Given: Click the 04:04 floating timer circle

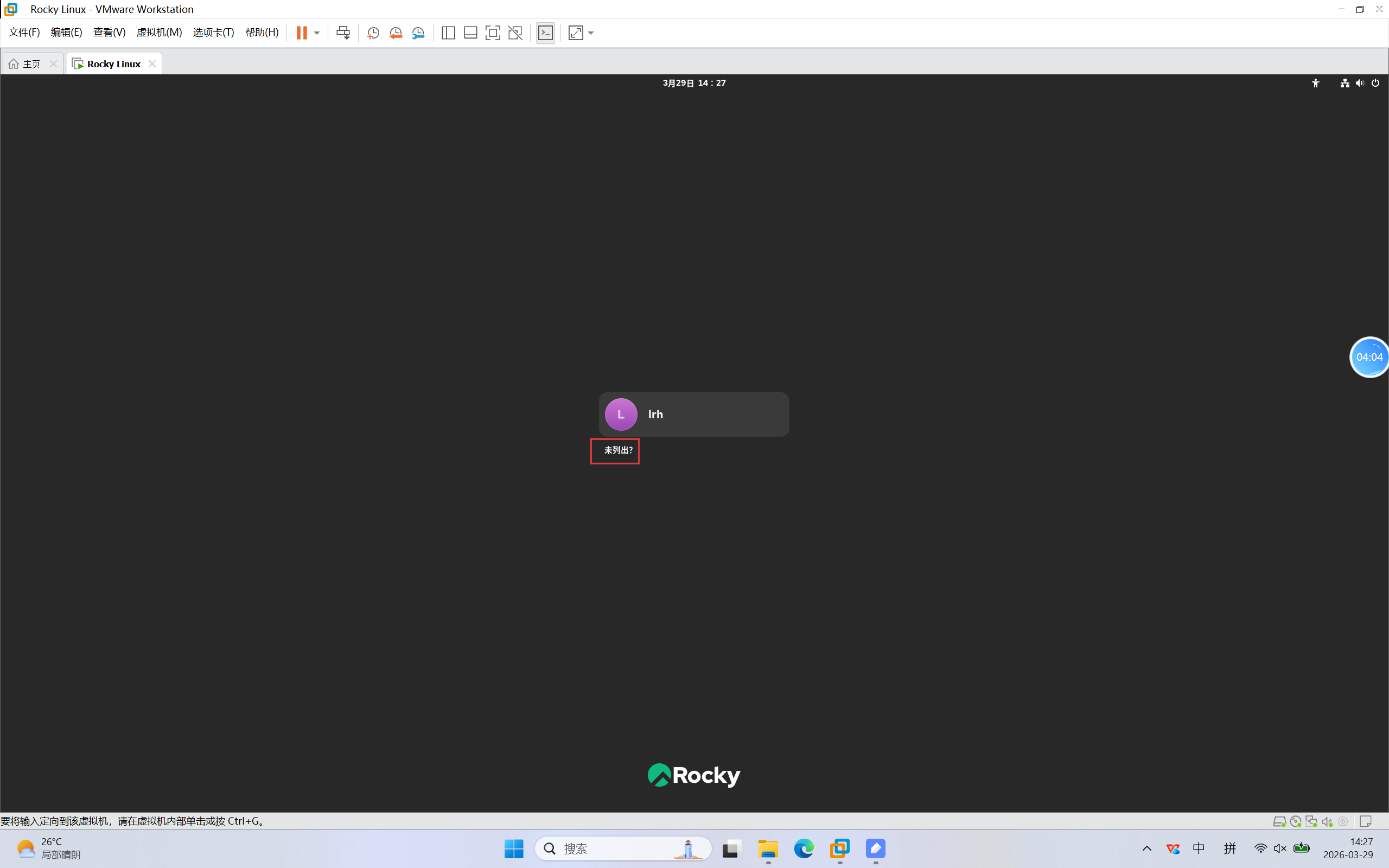Looking at the screenshot, I should point(1369,357).
